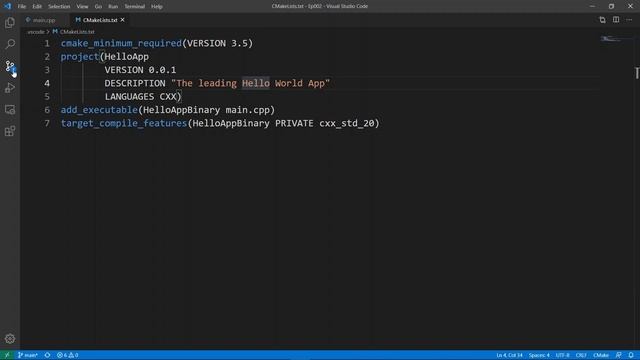Open the Extensions view
Viewport: 640px width, 360px height.
point(10,131)
